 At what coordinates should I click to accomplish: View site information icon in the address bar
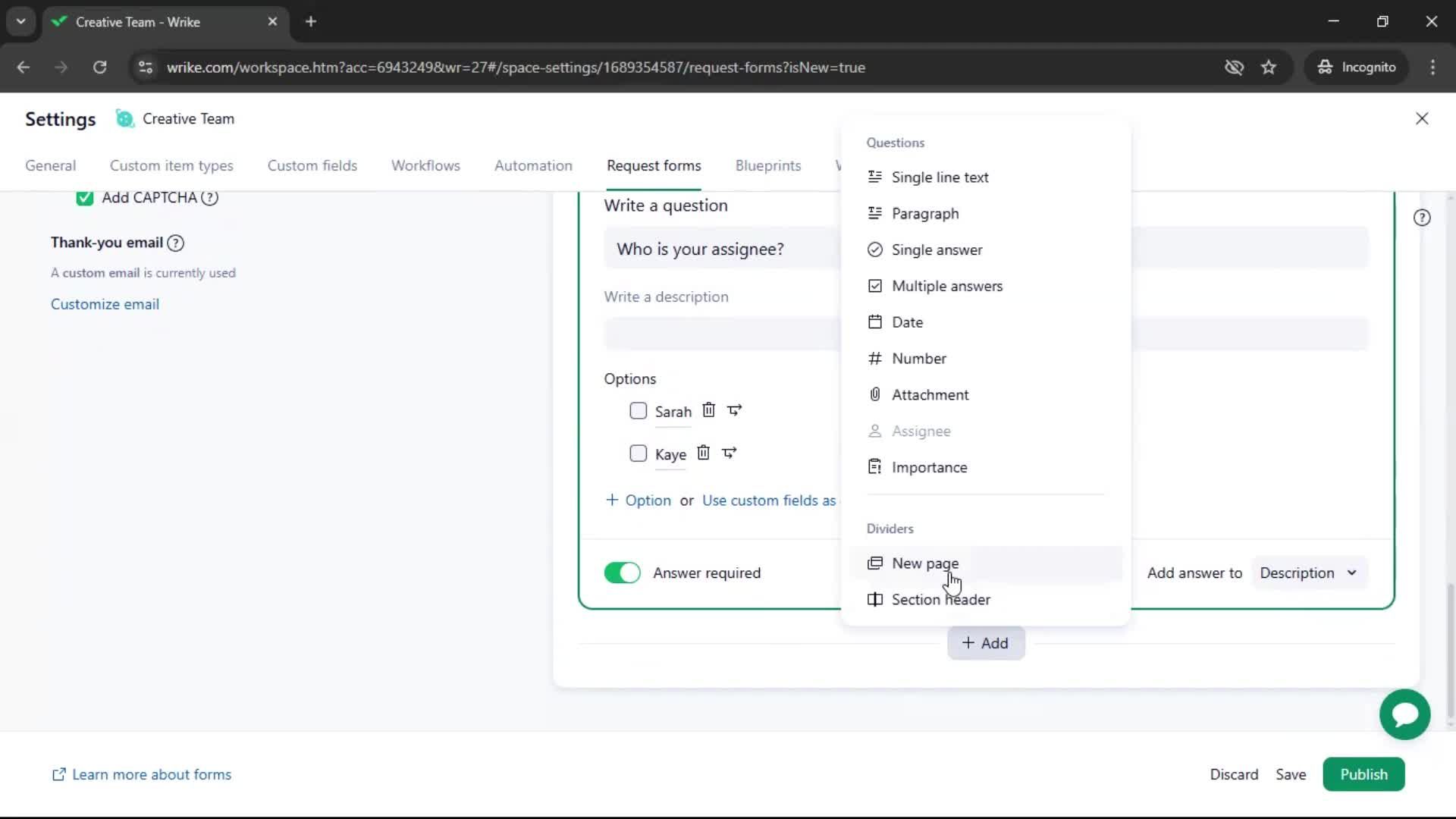[146, 67]
